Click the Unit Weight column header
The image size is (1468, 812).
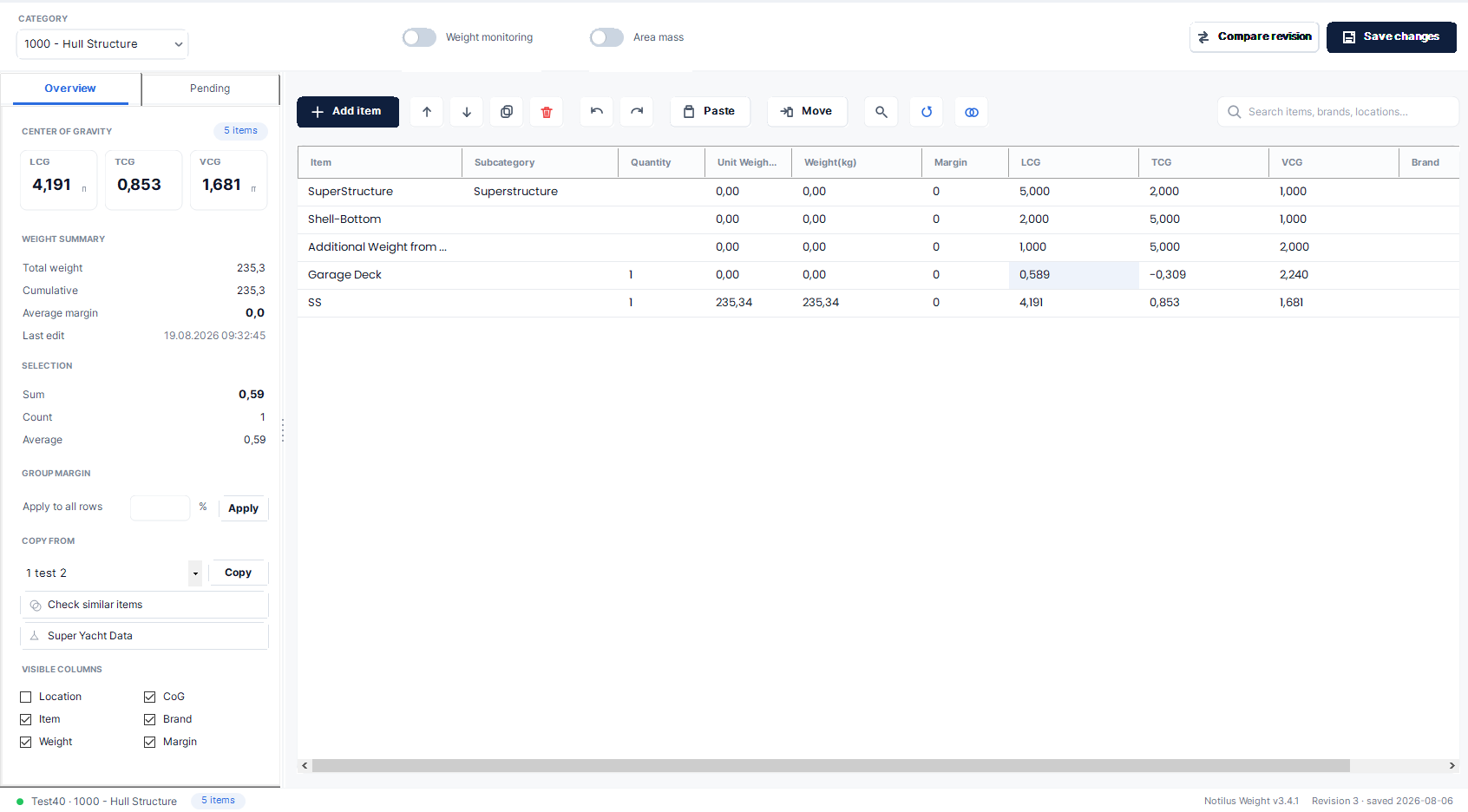click(x=748, y=162)
